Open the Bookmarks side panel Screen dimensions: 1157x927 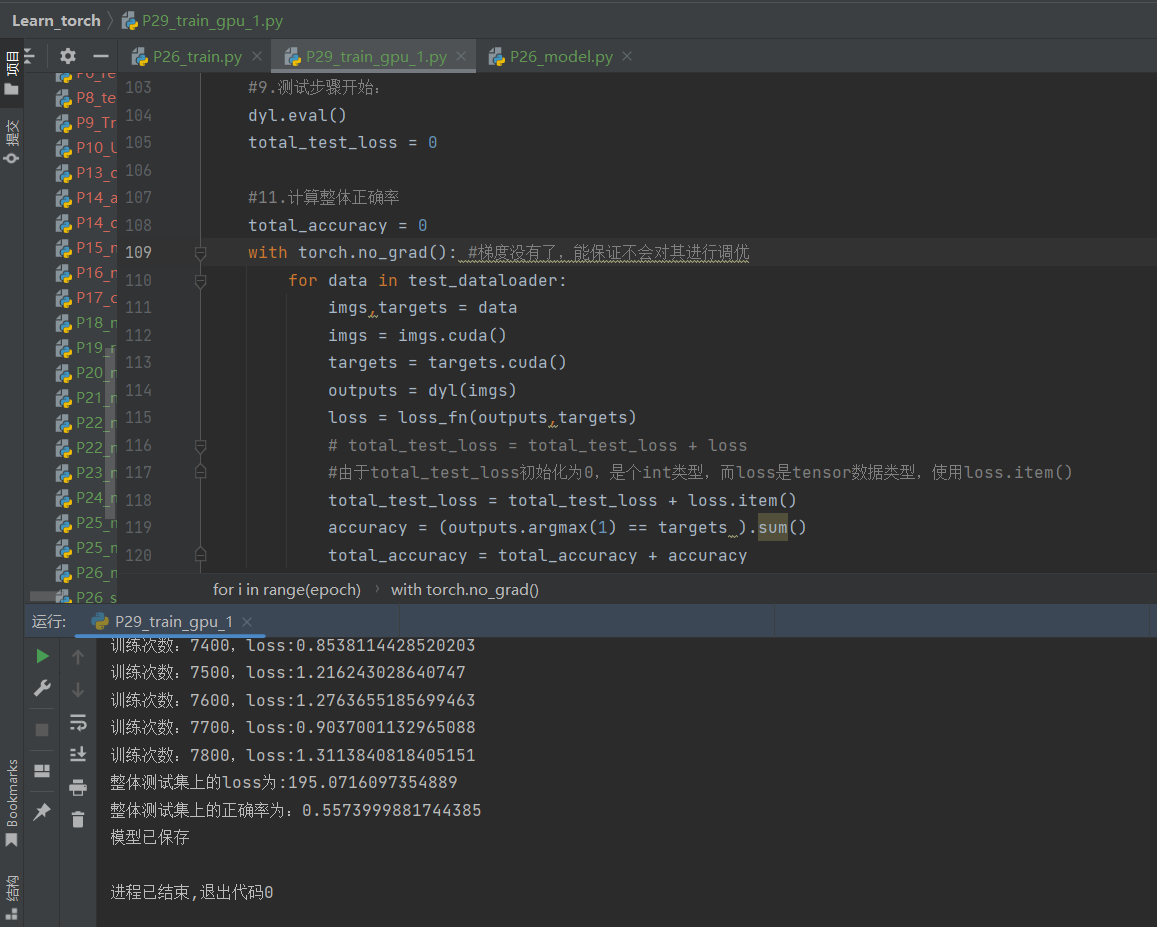12,803
